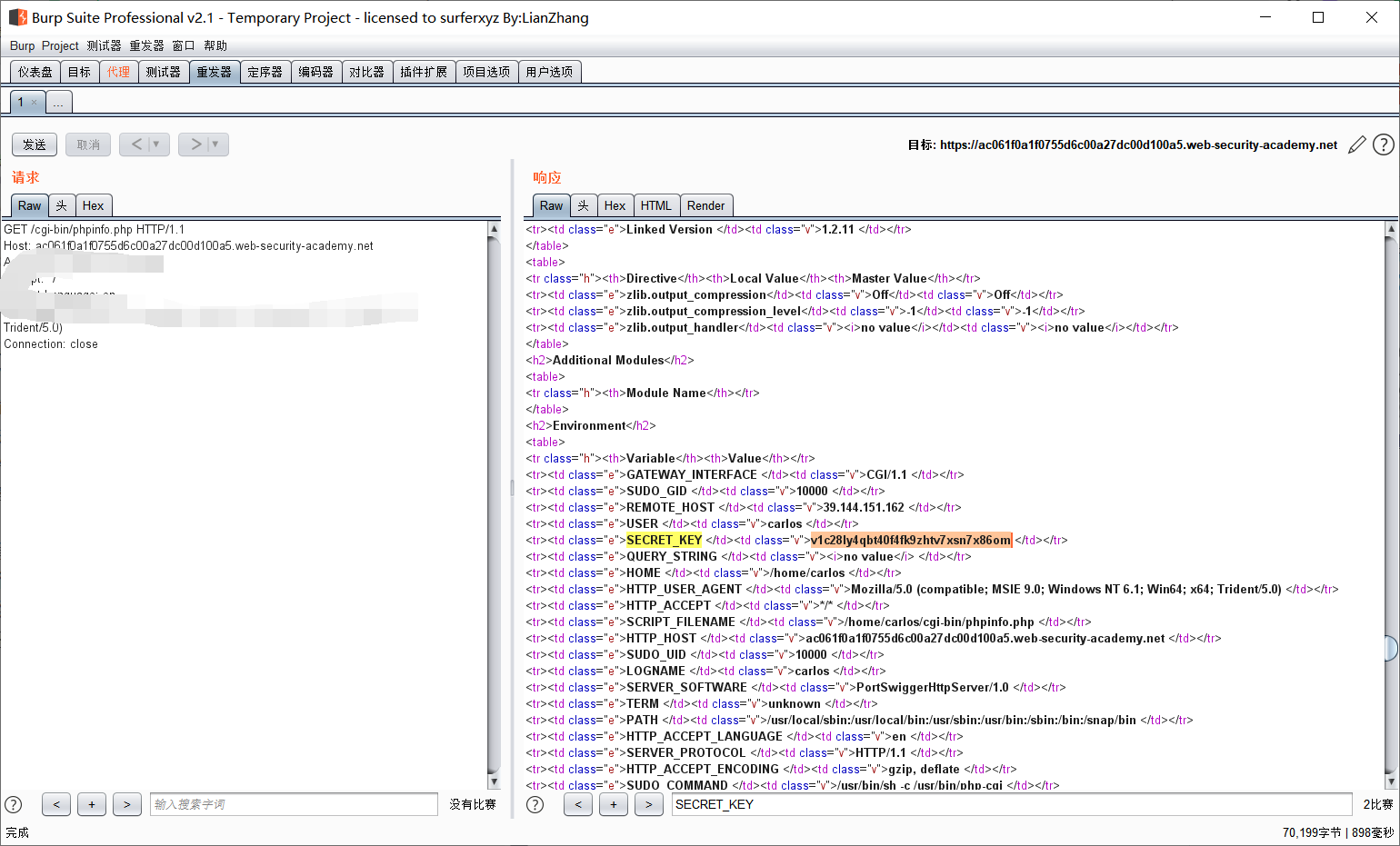Viewport: 1400px width, 846px height.
Task: Click the response pane vertical scrollbar
Action: tap(1391, 504)
